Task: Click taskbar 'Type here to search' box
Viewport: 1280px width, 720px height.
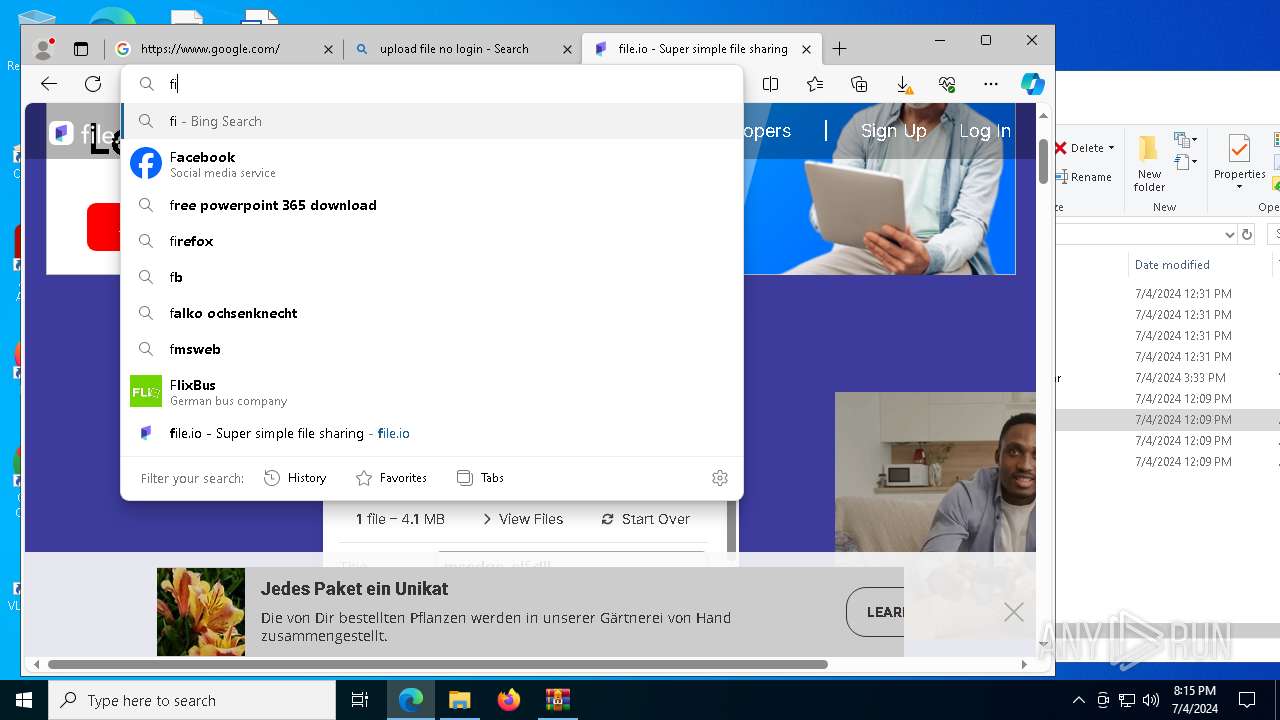Action: tap(192, 700)
